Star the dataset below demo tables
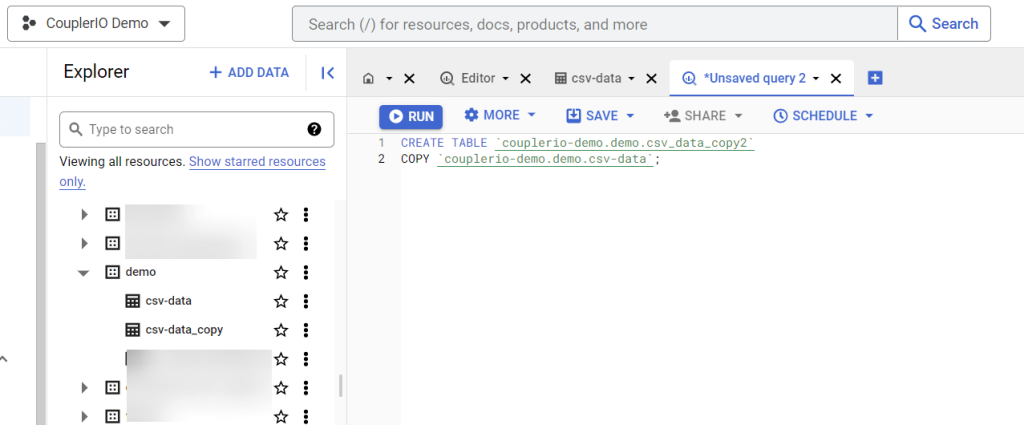The width and height of the screenshot is (1024, 425). tap(281, 388)
